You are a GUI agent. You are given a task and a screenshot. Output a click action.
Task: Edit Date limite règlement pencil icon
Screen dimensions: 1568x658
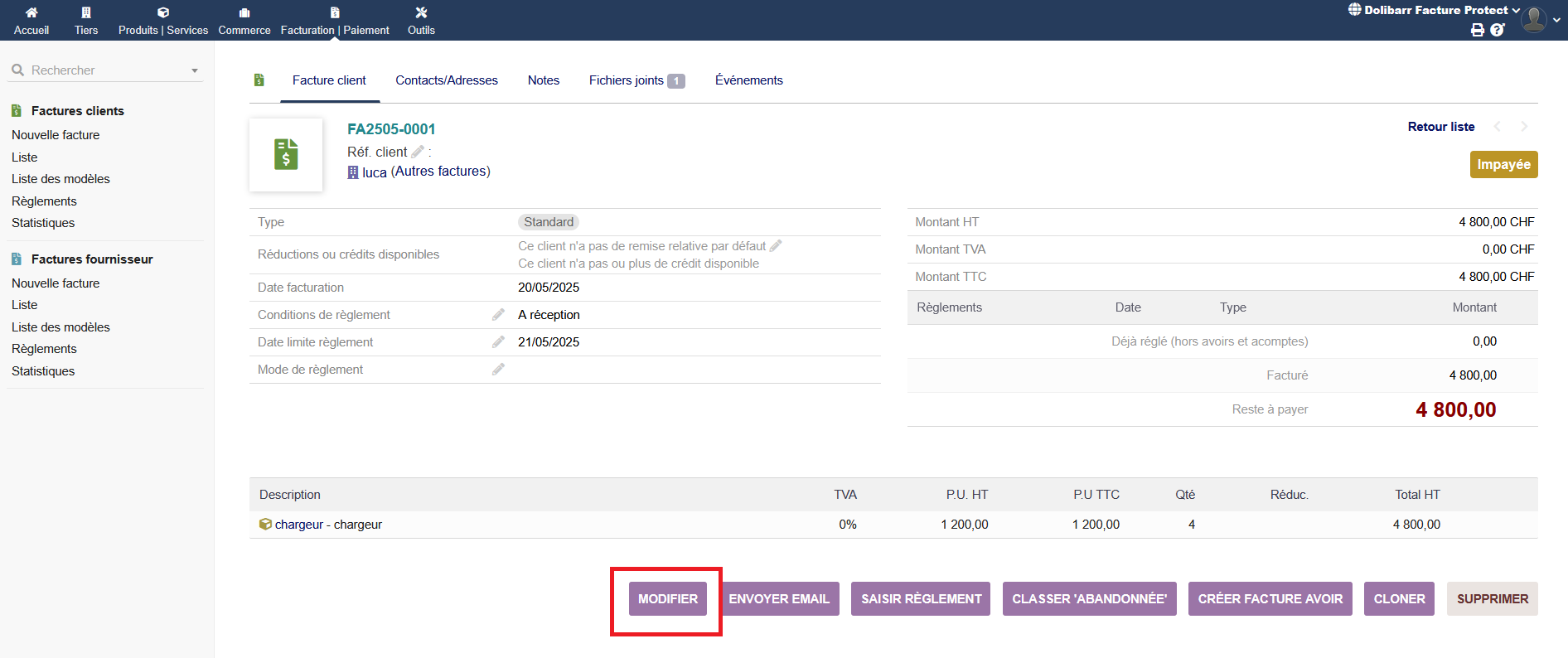pyautogui.click(x=498, y=342)
